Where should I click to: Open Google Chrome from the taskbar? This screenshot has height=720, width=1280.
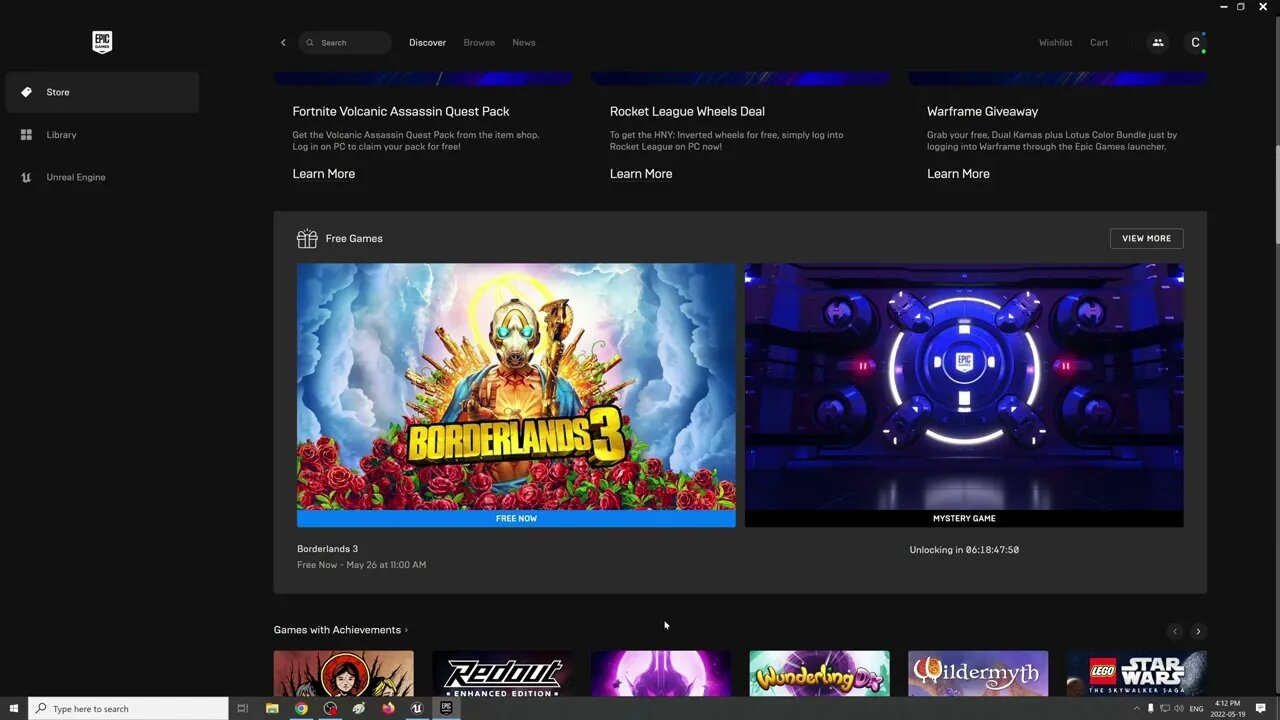(x=301, y=708)
